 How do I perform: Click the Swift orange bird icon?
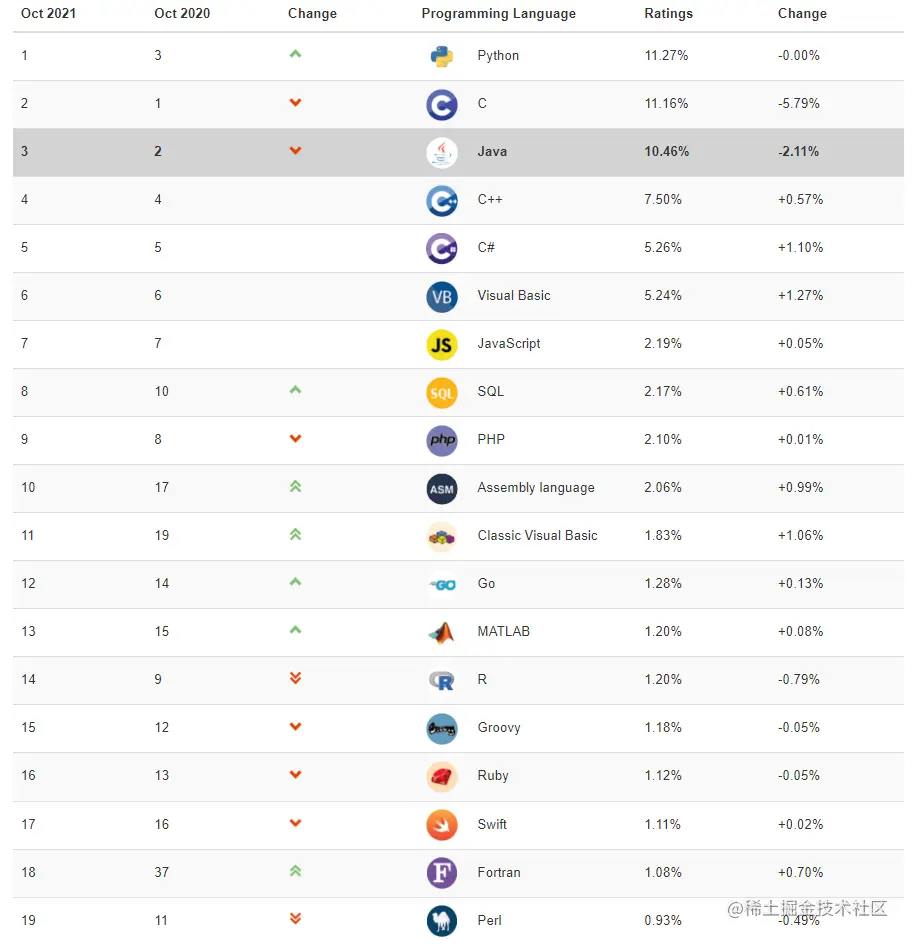pyautogui.click(x=442, y=825)
